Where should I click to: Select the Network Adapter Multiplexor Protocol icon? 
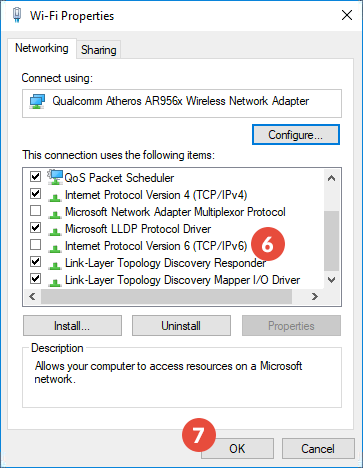(55, 214)
